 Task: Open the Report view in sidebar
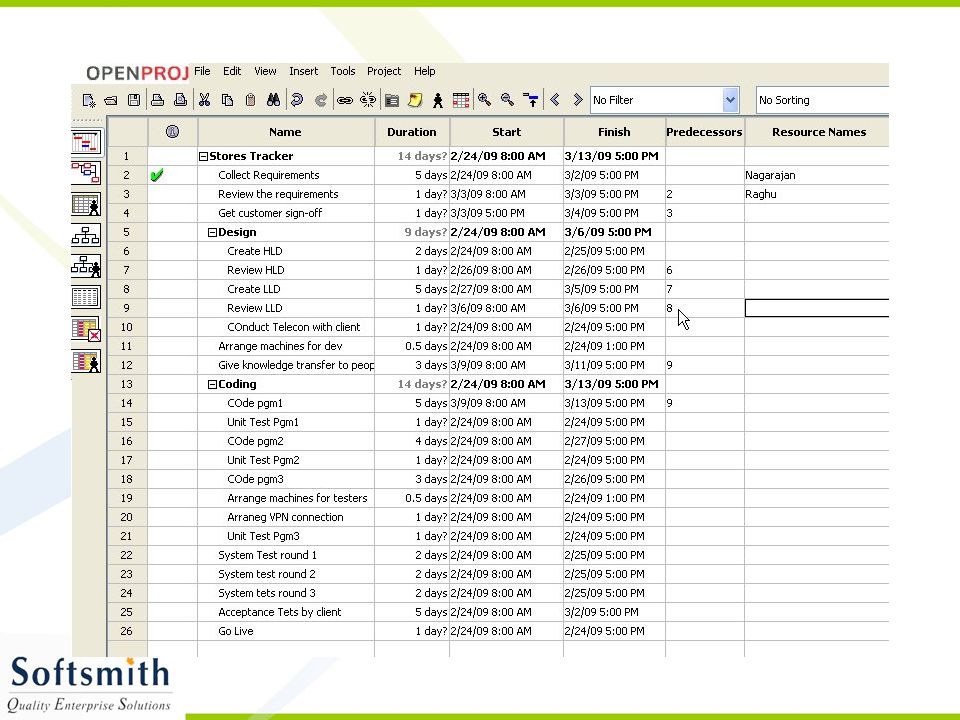pyautogui.click(x=86, y=298)
